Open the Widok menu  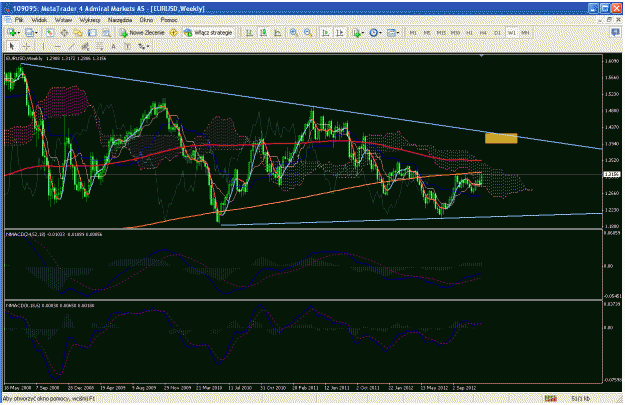(x=39, y=20)
